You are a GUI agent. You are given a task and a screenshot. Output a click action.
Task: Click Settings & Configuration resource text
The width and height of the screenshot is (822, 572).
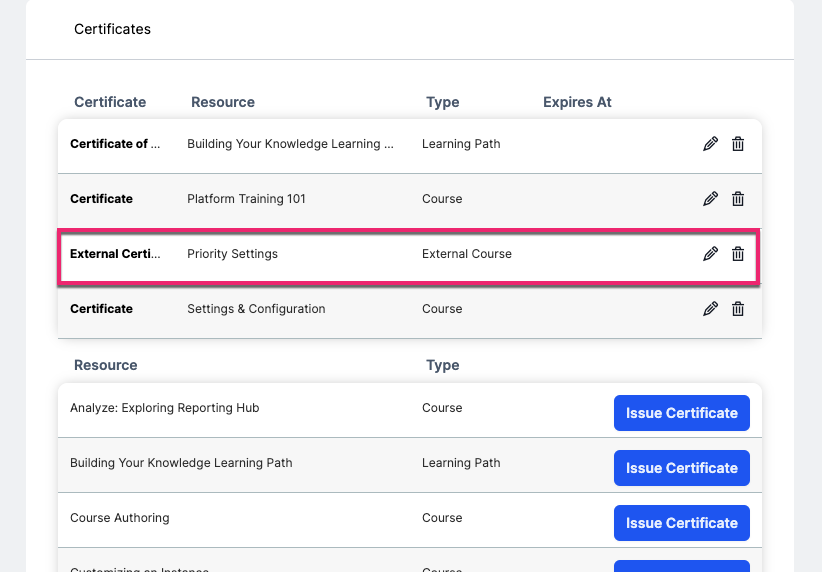pos(256,309)
